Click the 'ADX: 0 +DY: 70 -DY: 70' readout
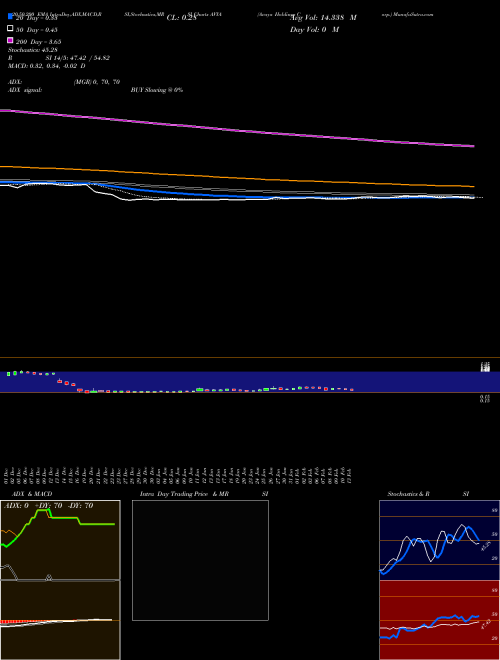 [x=48, y=506]
